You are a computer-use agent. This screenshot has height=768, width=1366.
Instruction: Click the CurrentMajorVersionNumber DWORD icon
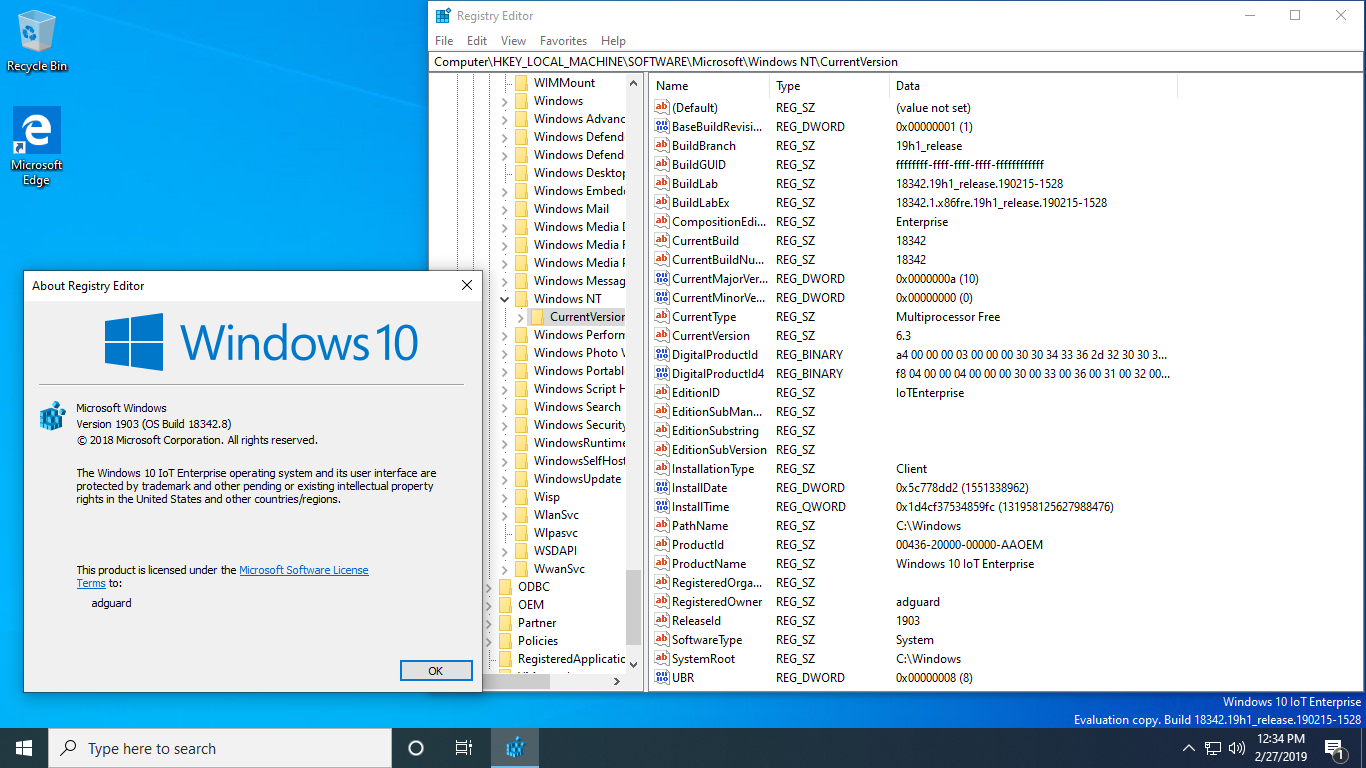[x=662, y=279]
